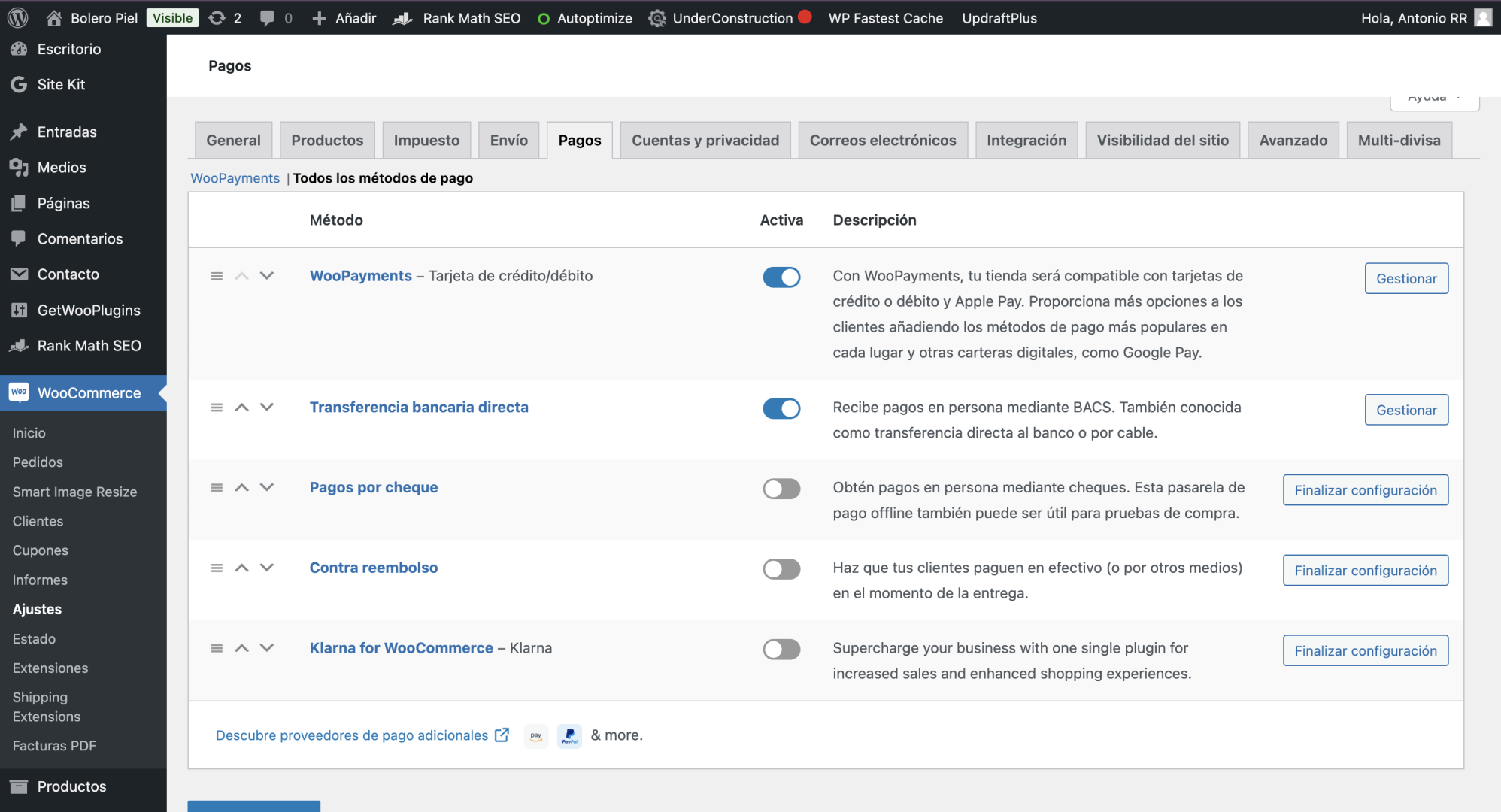Open Cupones in the WooCommerce submenu
Screen dimensions: 1501x812
[x=40, y=550]
